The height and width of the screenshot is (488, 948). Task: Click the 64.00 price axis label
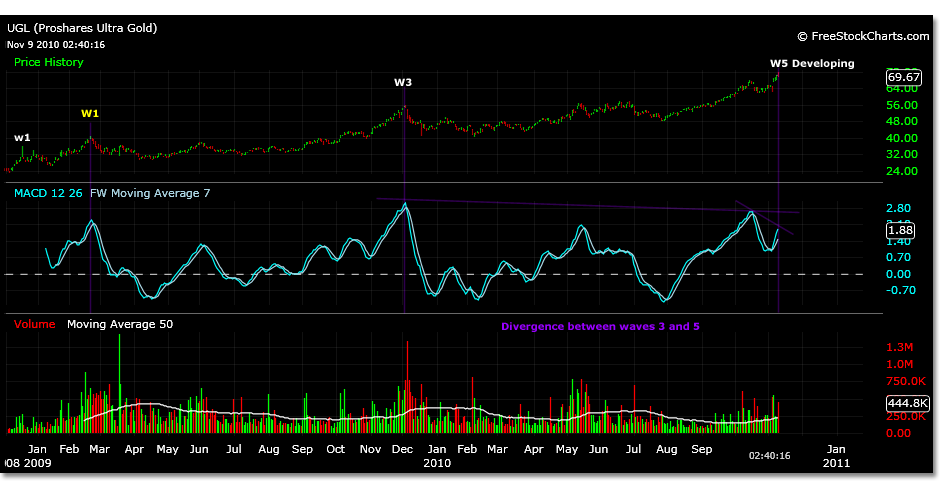(x=902, y=89)
